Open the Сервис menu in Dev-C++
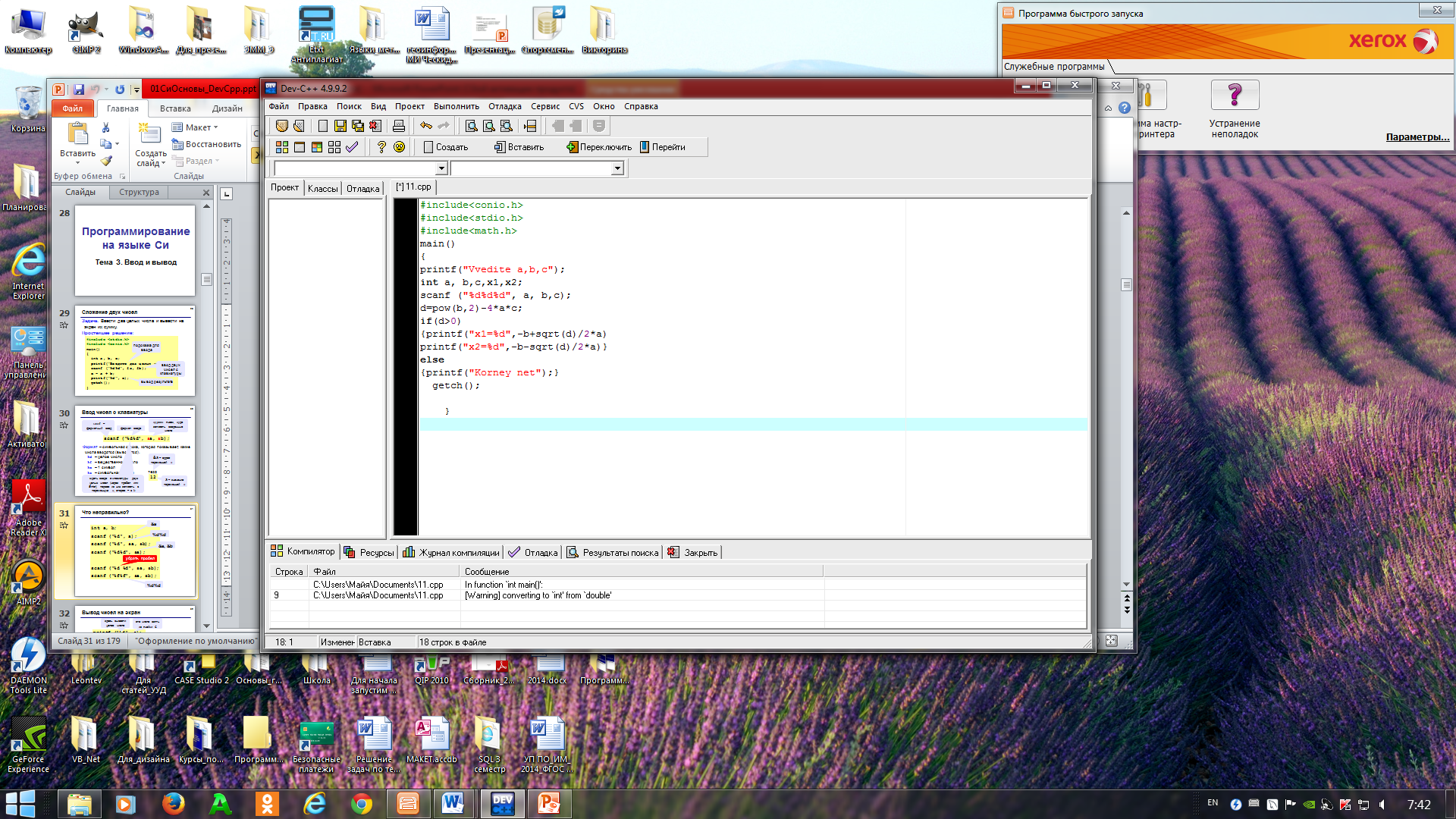 pos(544,106)
